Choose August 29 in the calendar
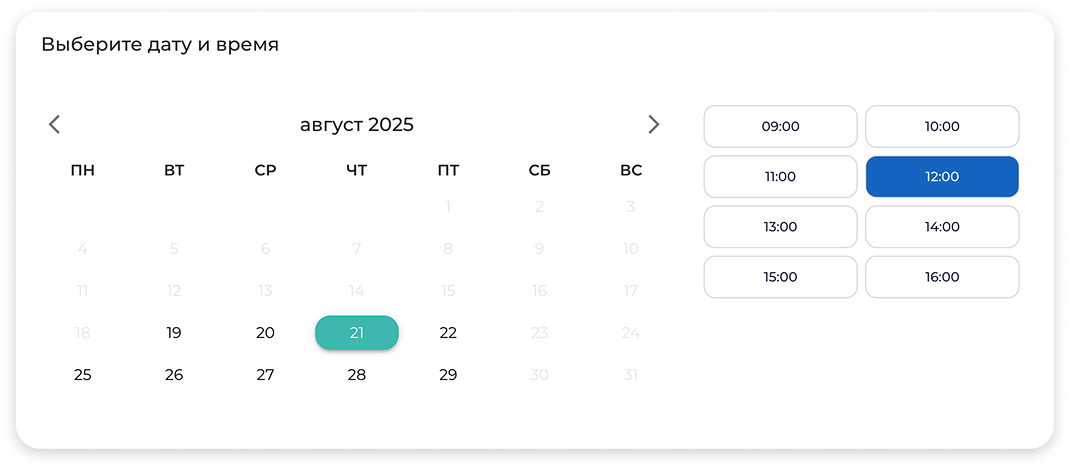The width and height of the screenshot is (1070, 469). 448,375
